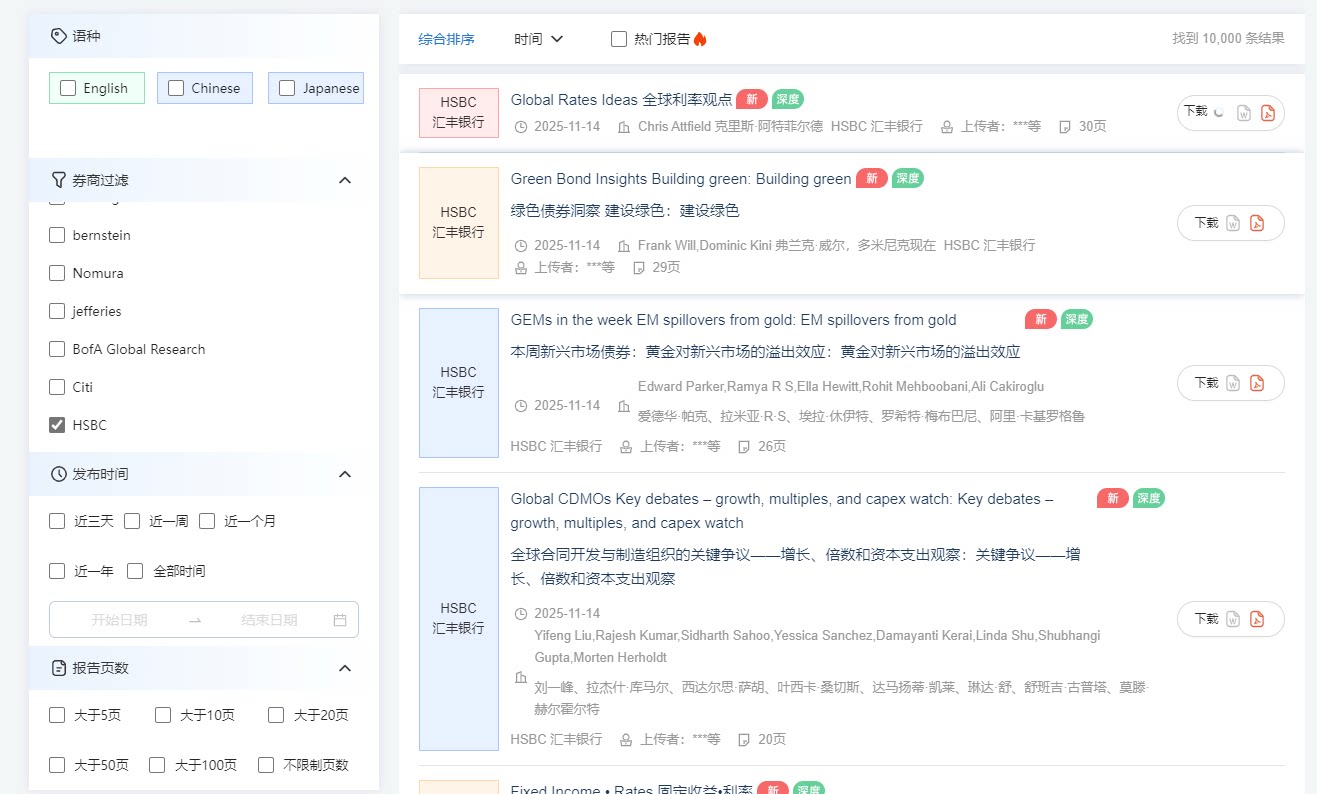Click the funnel icon beside 券商过滤
The height and width of the screenshot is (794, 1317).
pos(58,180)
